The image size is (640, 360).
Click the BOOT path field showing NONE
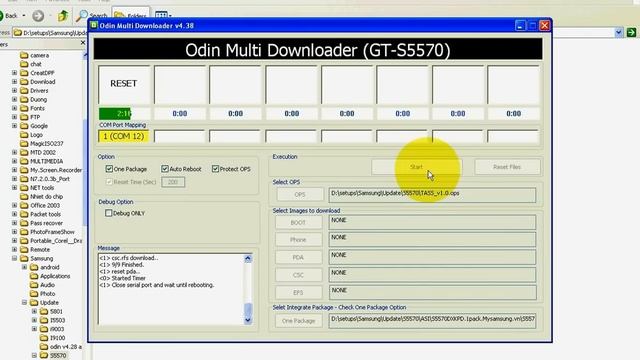point(432,222)
